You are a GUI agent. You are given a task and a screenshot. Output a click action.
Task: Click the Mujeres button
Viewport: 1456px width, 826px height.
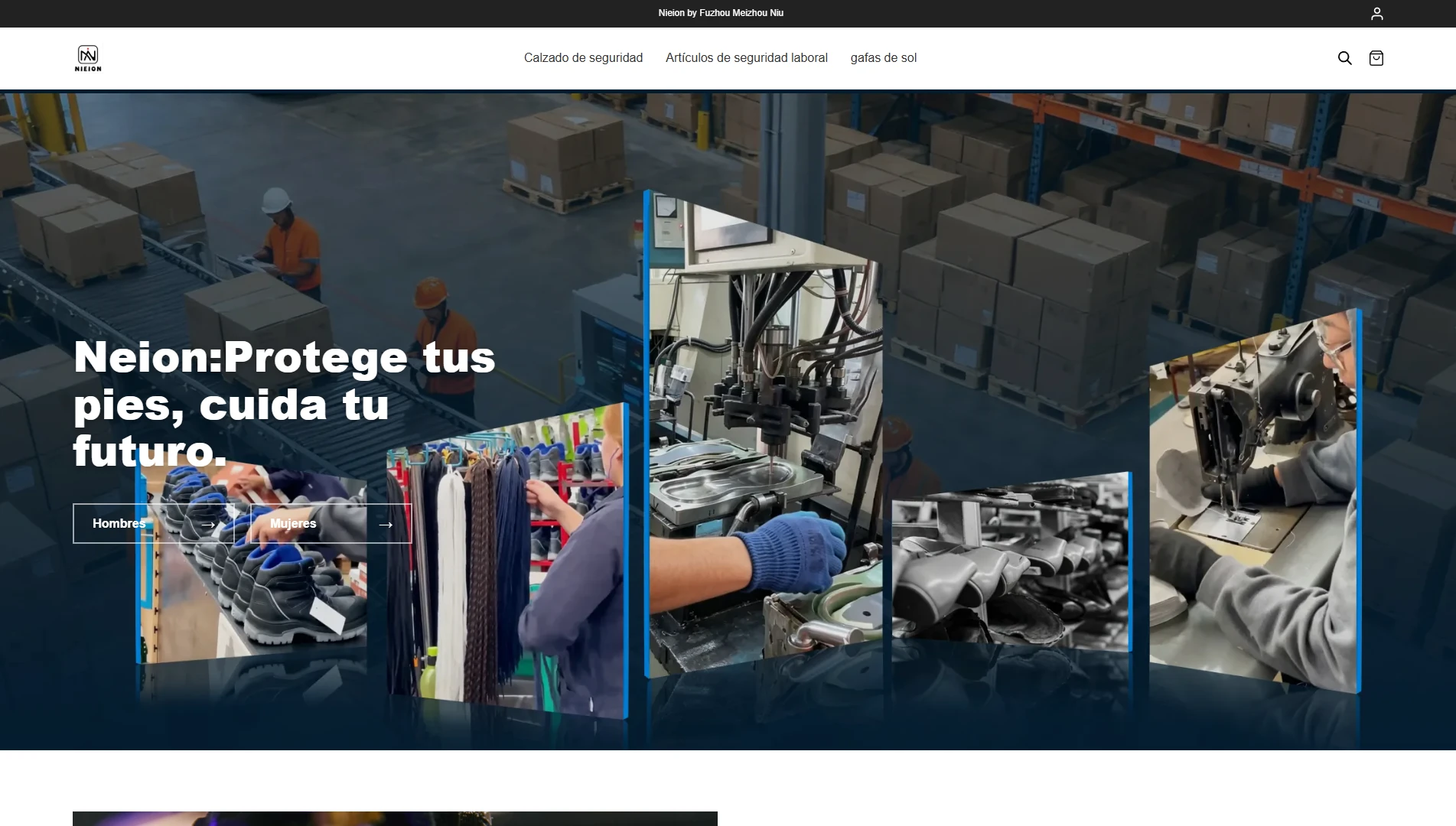[x=331, y=524]
